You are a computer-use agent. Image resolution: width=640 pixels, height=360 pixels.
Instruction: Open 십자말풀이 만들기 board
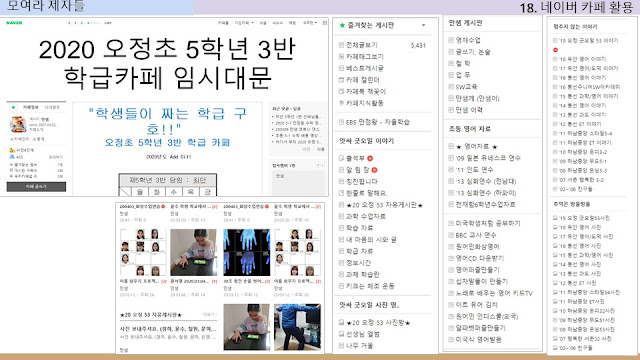pyautogui.click(x=482, y=282)
